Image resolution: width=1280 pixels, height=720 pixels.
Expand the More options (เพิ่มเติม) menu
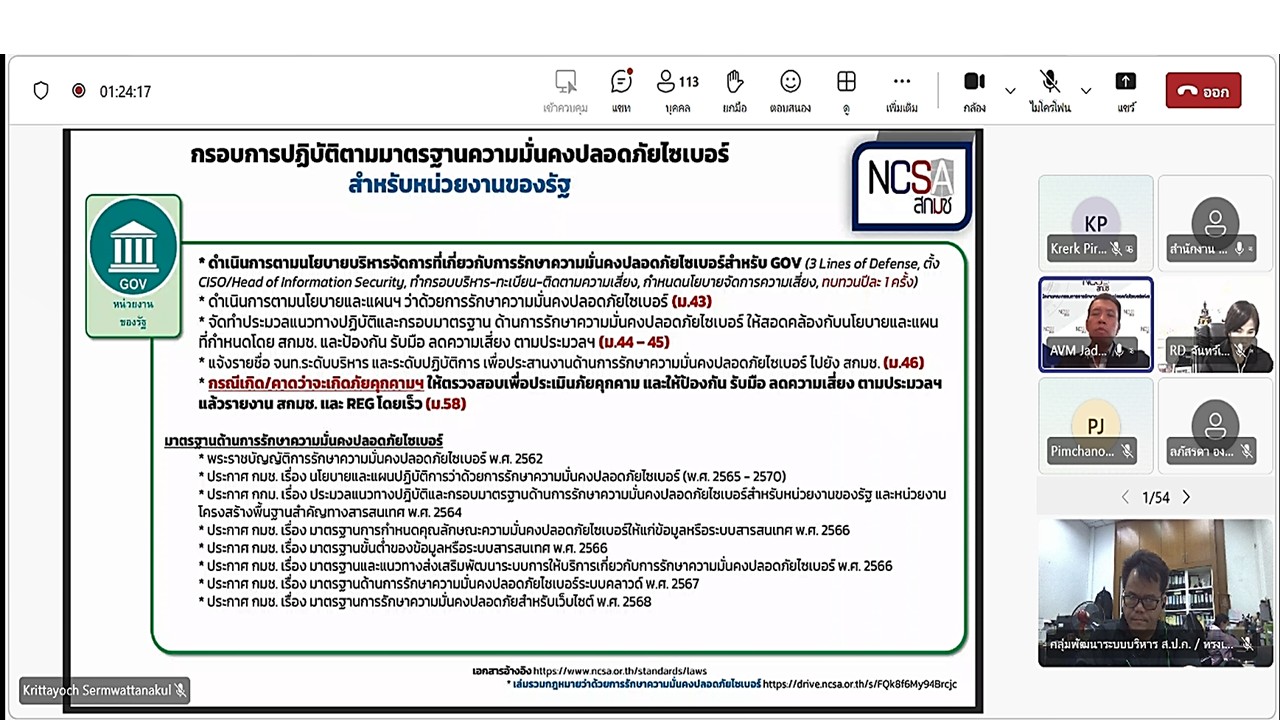(901, 85)
